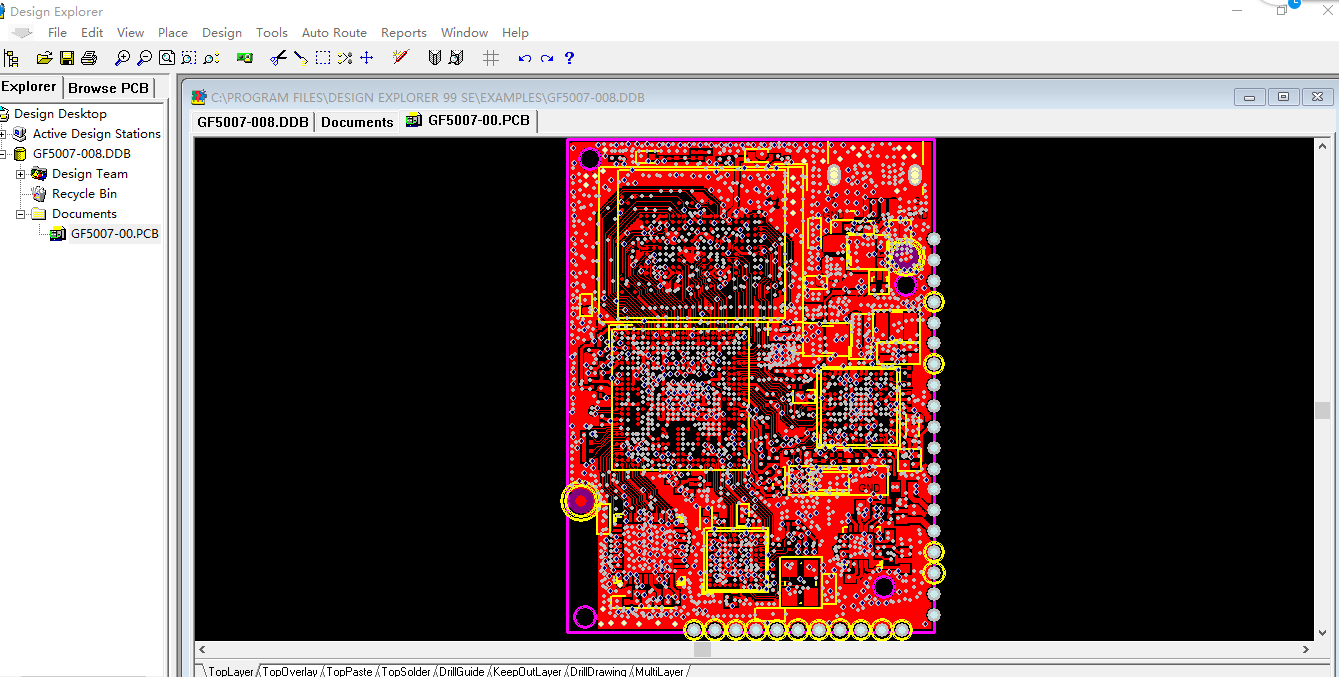
Task: Open the Reports menu
Action: (404, 33)
